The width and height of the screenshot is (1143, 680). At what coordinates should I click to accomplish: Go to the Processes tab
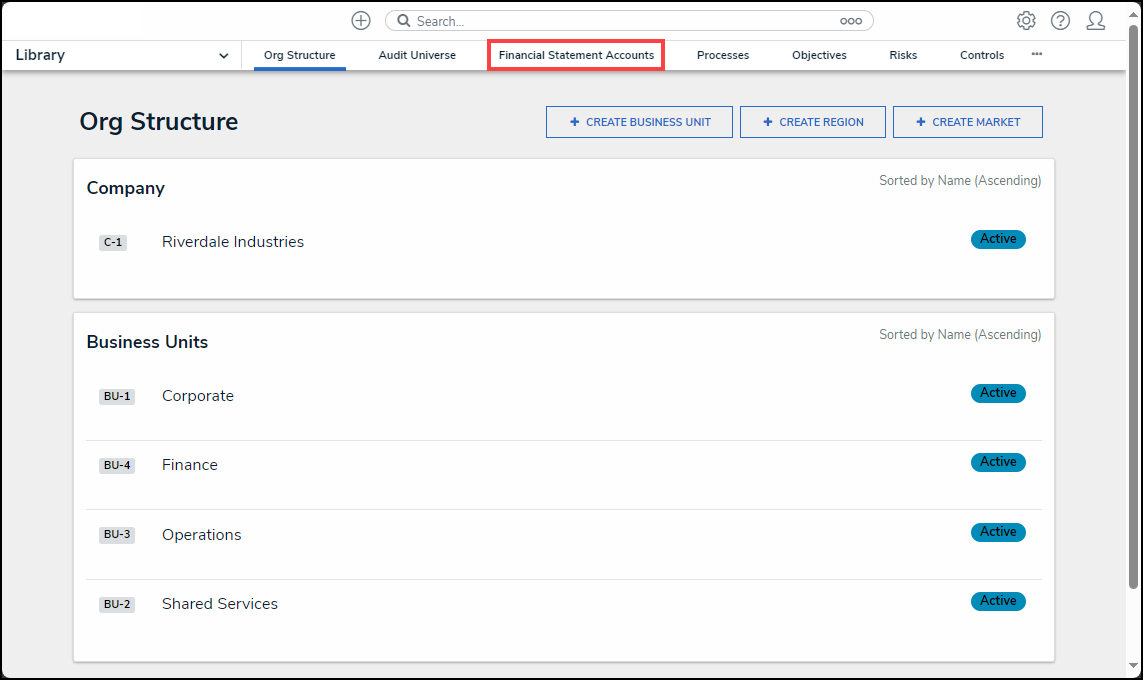point(722,56)
